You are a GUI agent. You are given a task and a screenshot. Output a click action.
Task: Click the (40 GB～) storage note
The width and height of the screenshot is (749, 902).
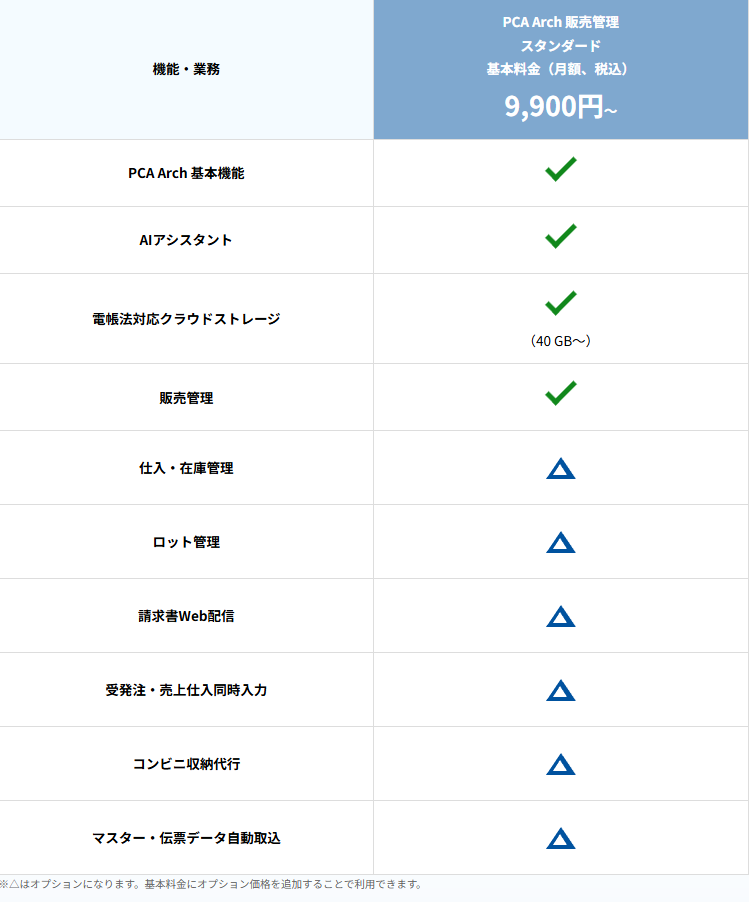coord(561,341)
